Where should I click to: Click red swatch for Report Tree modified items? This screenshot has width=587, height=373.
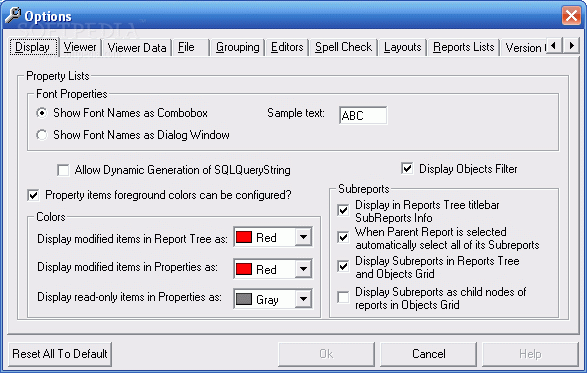[x=244, y=237]
